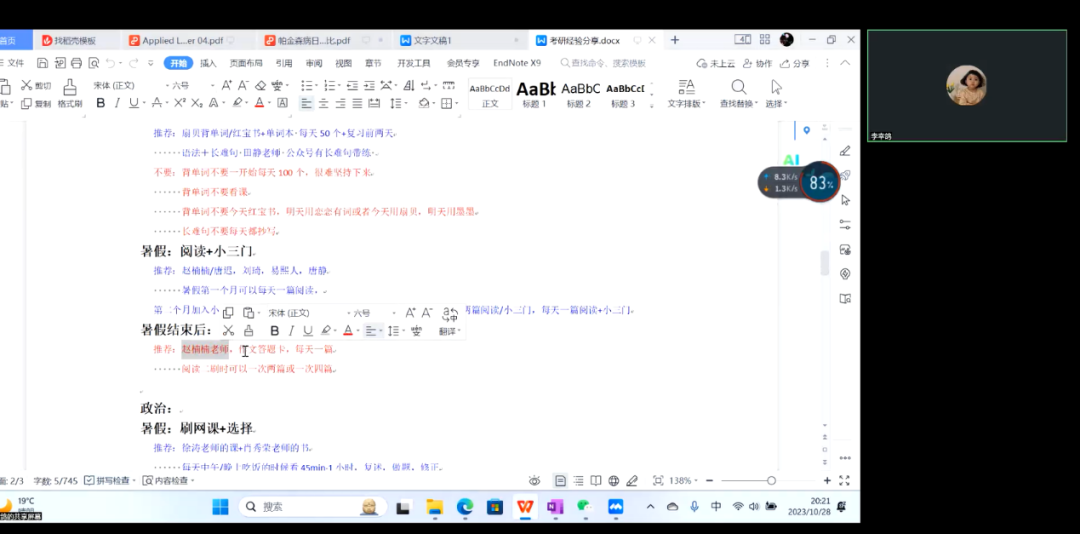
Task: Click the Italic button in the ribbon
Action: coord(117,103)
